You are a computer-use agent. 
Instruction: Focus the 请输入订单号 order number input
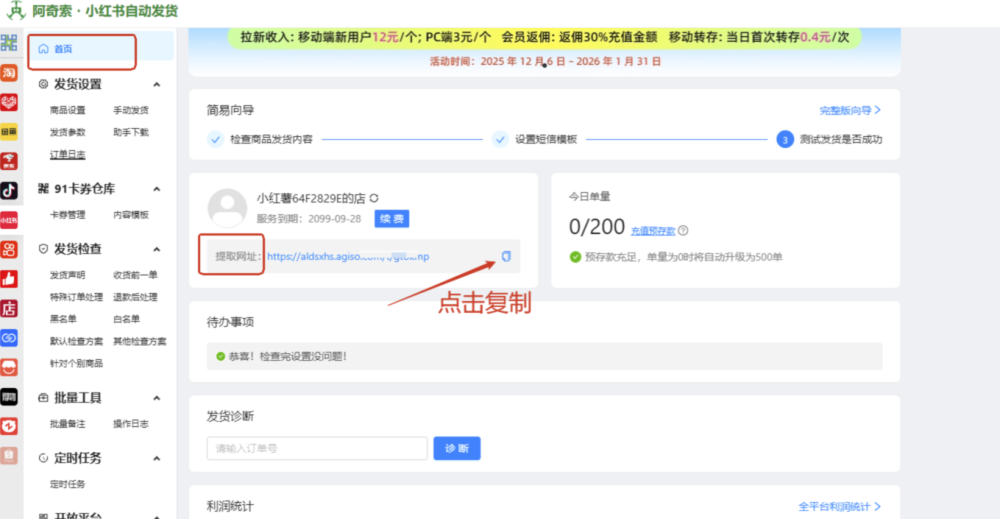tap(317, 448)
